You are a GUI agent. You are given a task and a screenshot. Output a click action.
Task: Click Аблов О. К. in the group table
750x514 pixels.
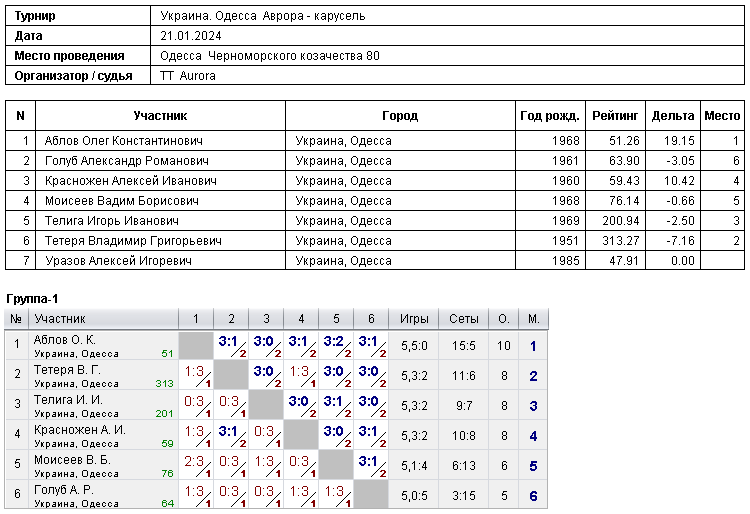(65, 340)
